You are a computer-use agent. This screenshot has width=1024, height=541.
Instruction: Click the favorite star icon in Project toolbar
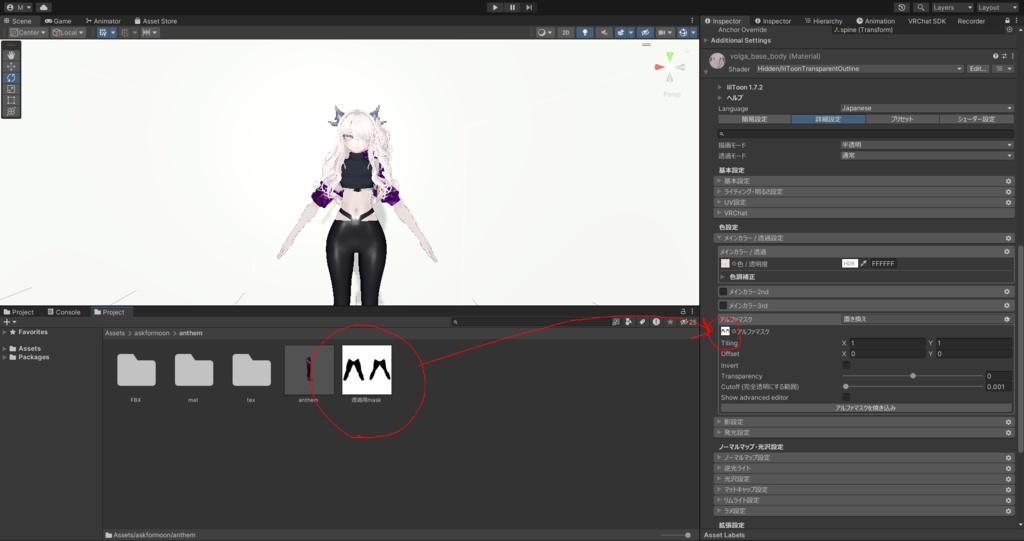click(670, 321)
